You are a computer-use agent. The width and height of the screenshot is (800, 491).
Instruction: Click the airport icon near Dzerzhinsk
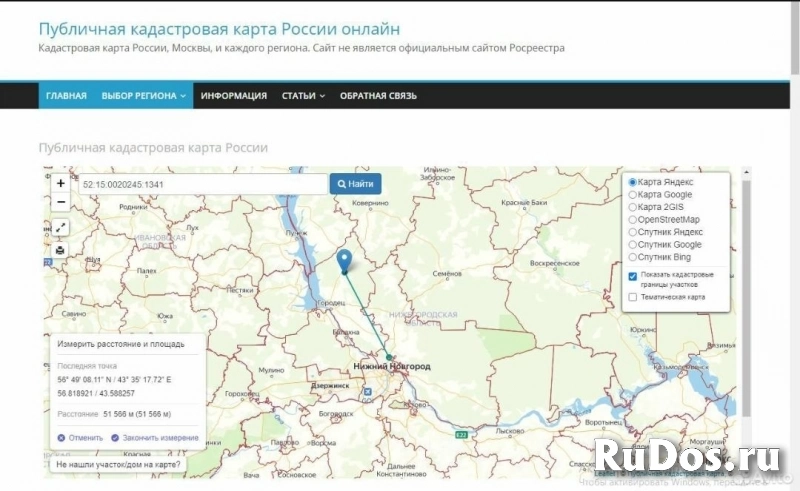pyautogui.click(x=367, y=391)
